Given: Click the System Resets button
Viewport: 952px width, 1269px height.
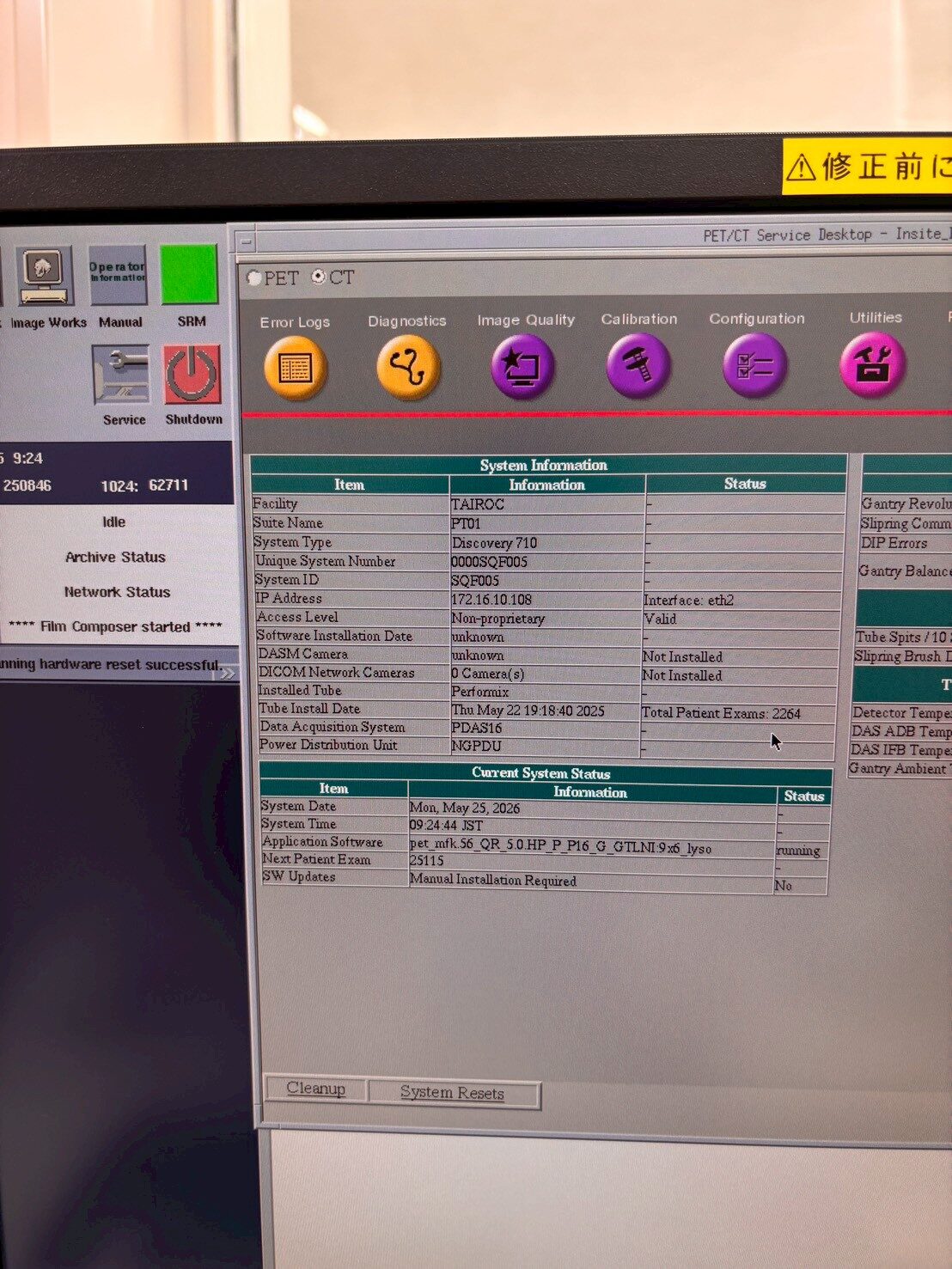Looking at the screenshot, I should click(x=453, y=1093).
